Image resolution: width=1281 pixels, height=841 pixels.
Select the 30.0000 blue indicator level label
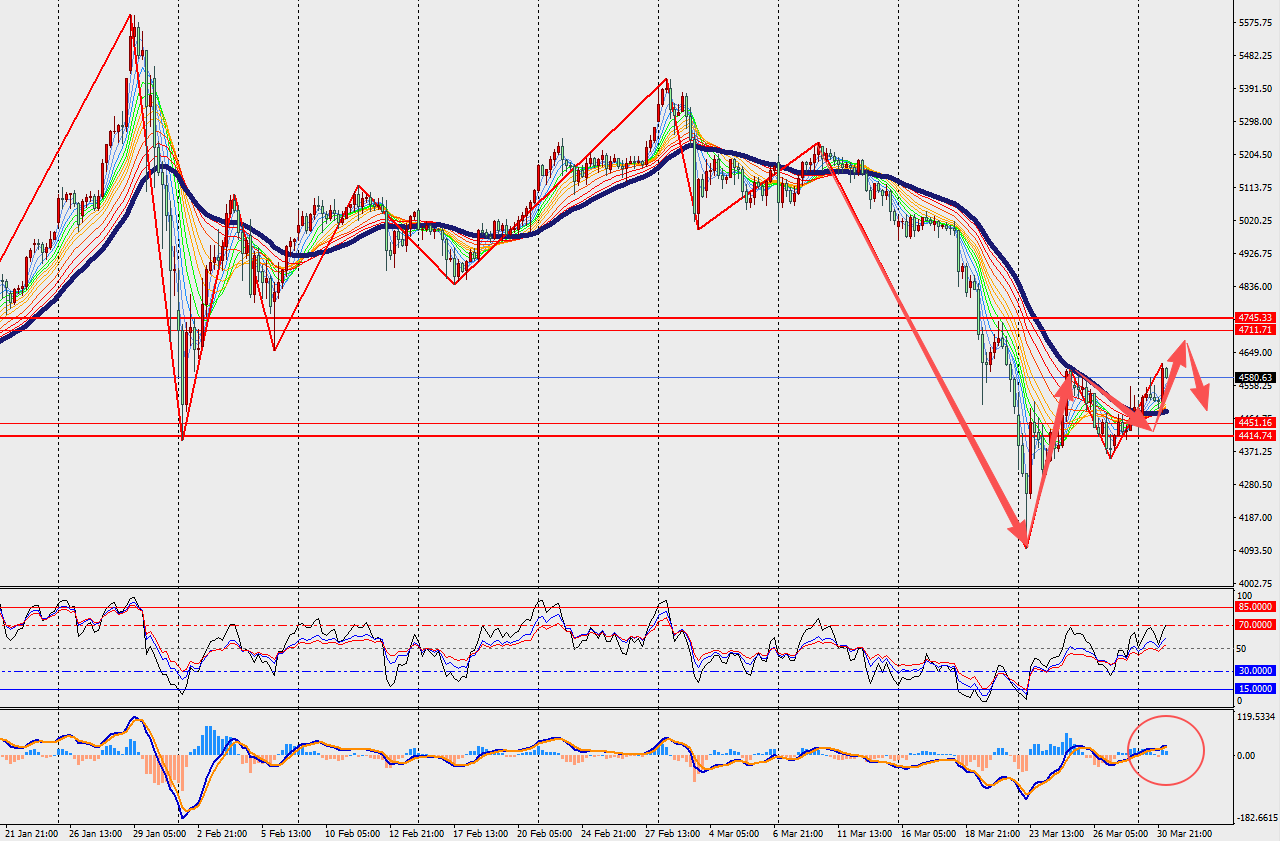[1254, 671]
